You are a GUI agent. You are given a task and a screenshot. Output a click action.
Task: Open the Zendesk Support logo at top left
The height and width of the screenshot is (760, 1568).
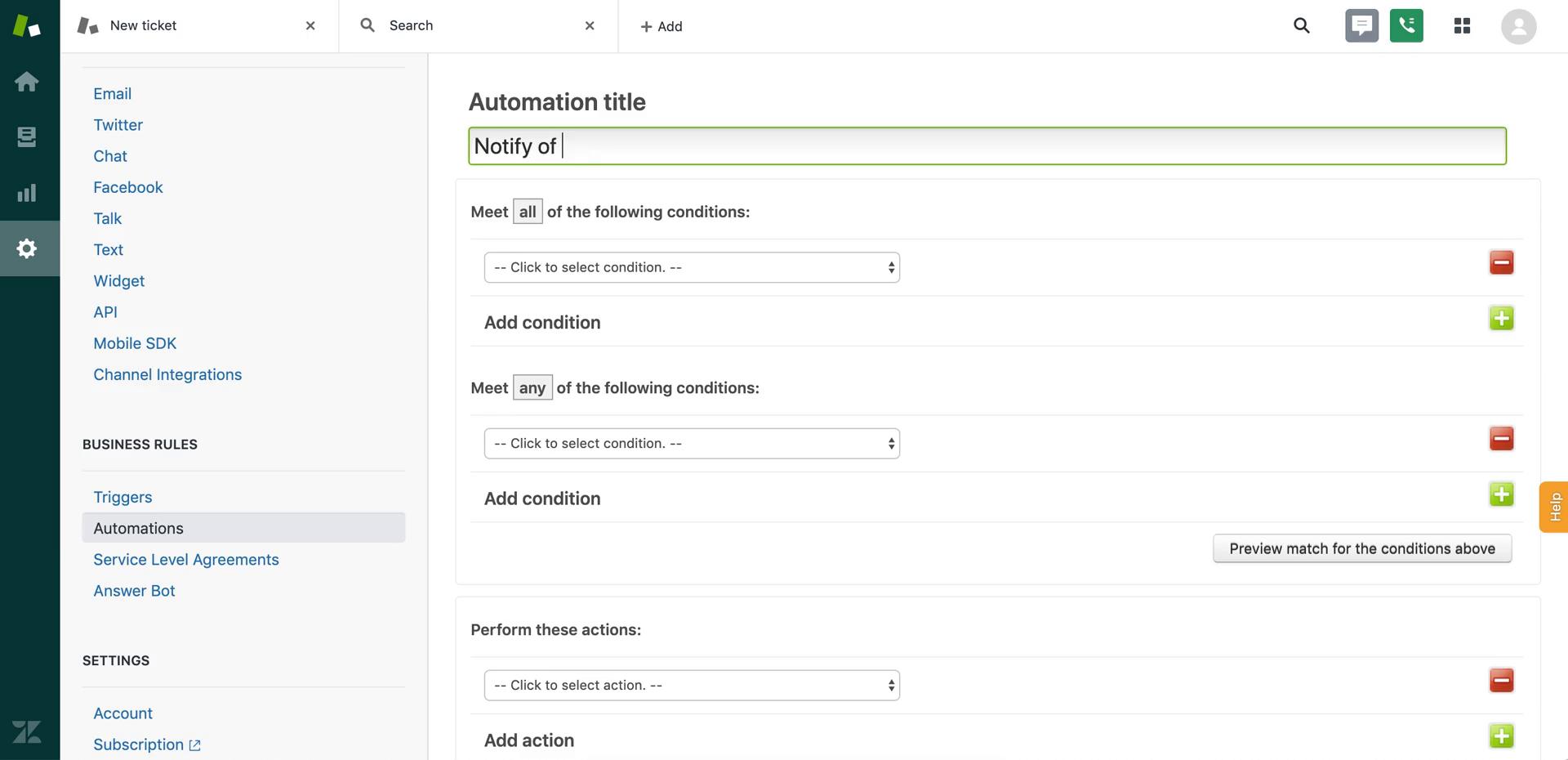26,25
